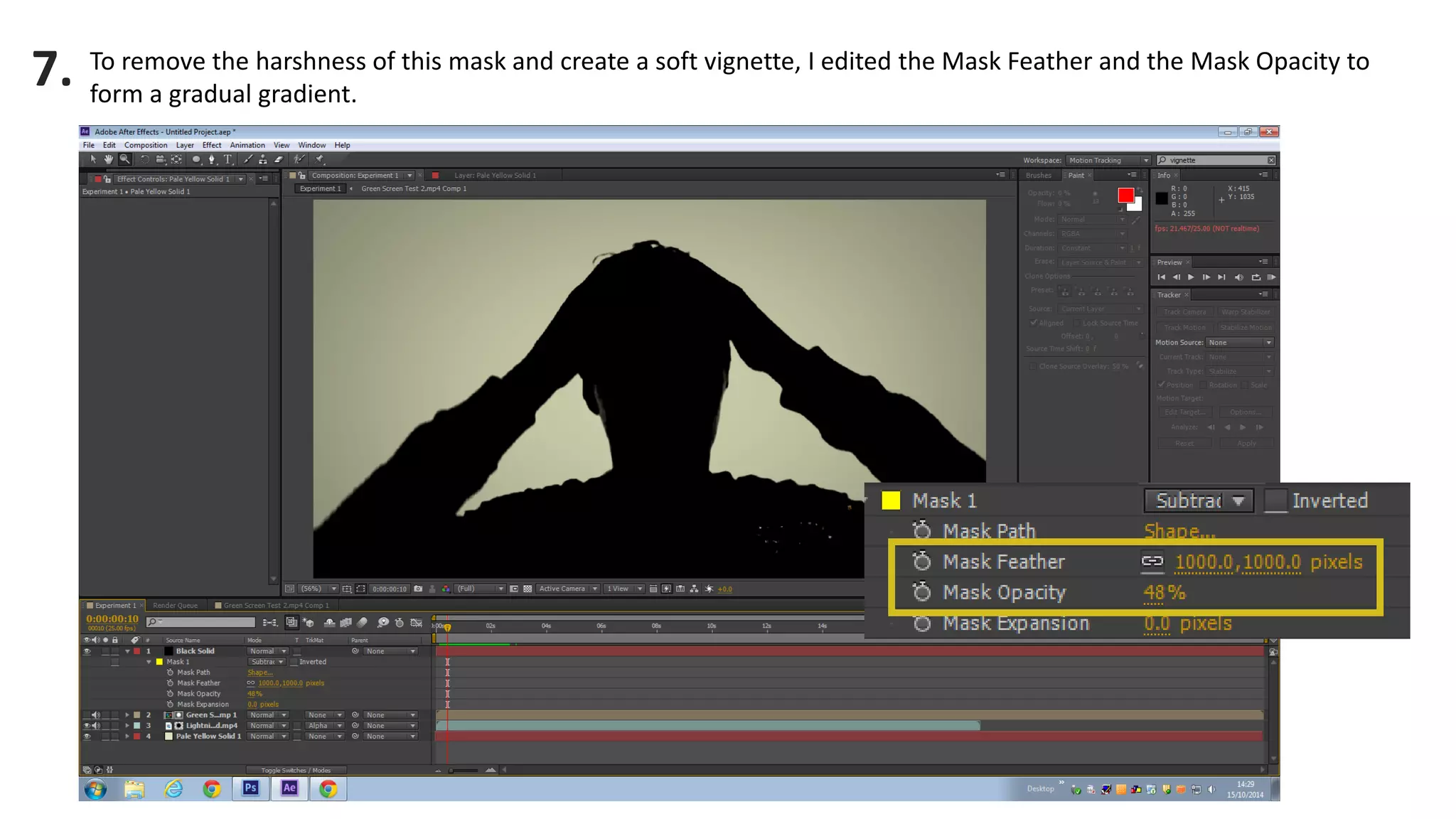Select the Ellipse shape tool

(196, 160)
